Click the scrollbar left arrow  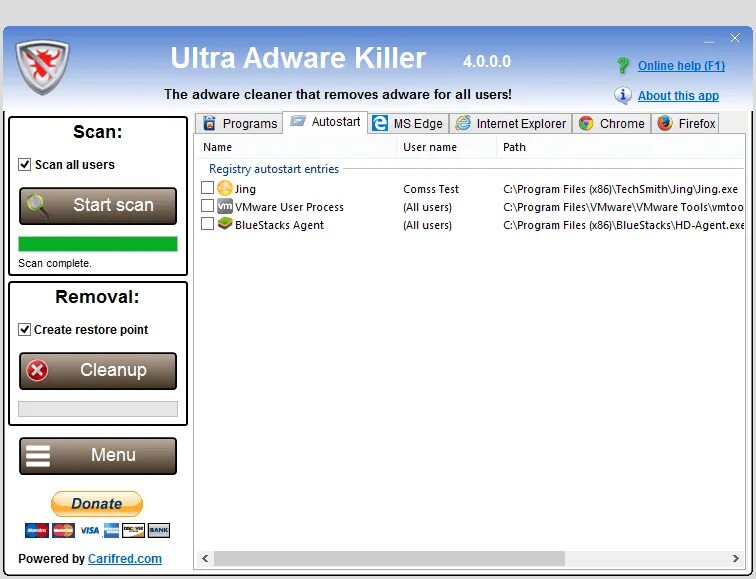pyautogui.click(x=205, y=558)
